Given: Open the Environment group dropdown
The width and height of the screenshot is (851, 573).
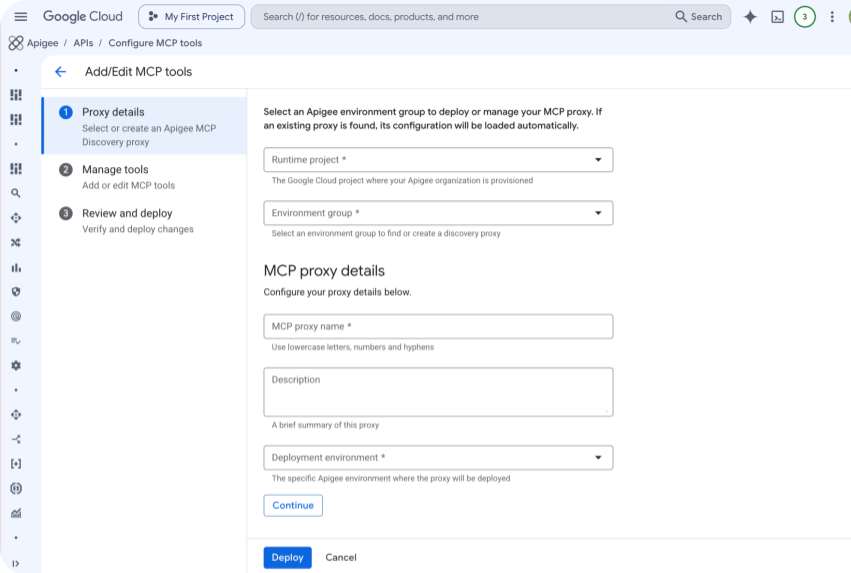Looking at the screenshot, I should pyautogui.click(x=438, y=213).
